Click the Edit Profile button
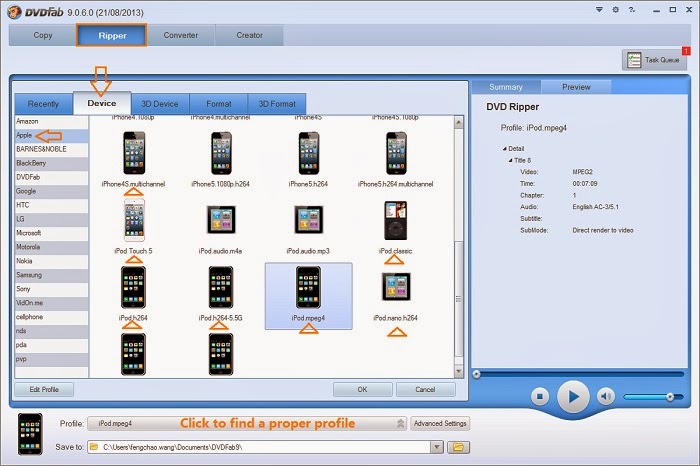The image size is (700, 466). coord(44,389)
